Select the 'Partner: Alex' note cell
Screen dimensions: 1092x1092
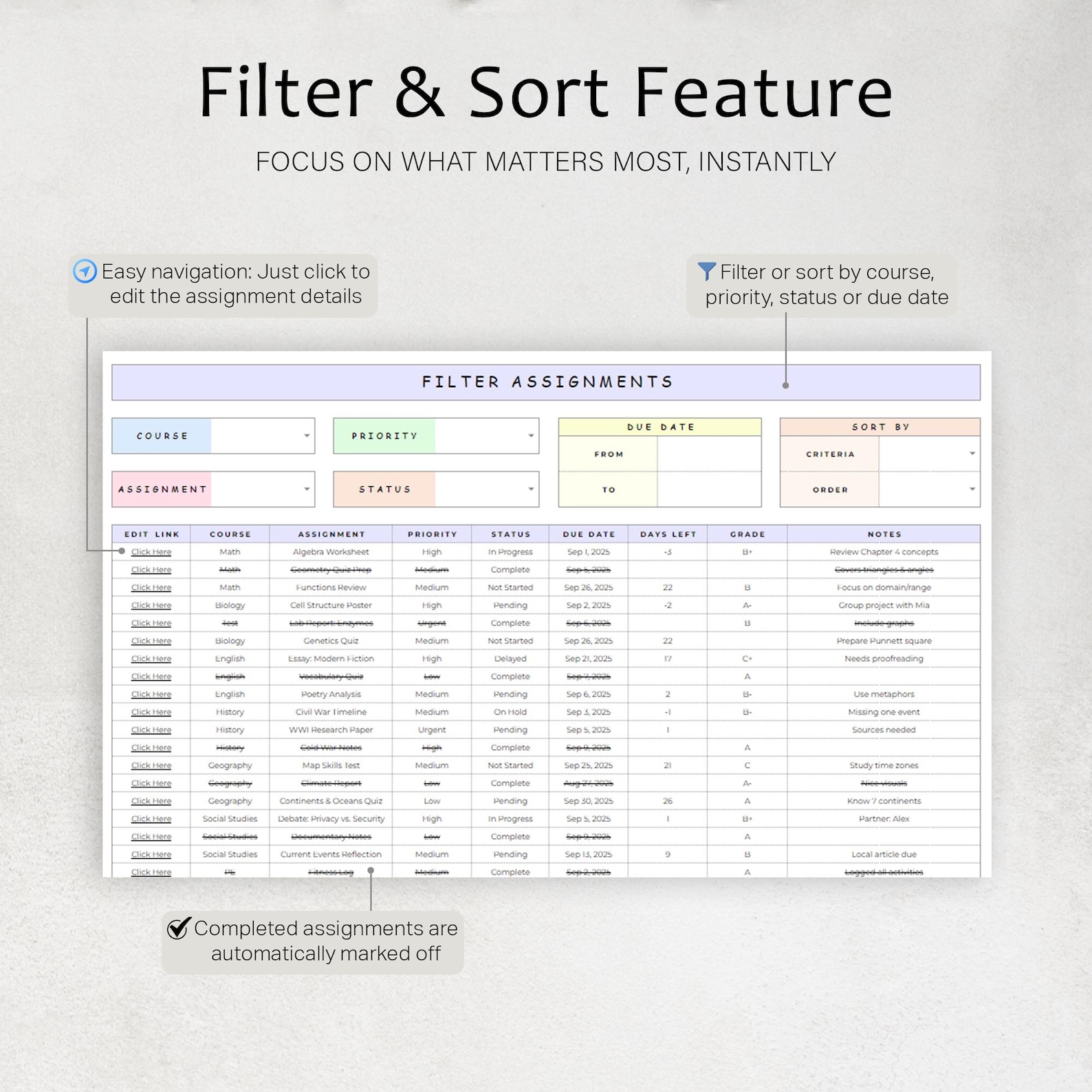(884, 819)
